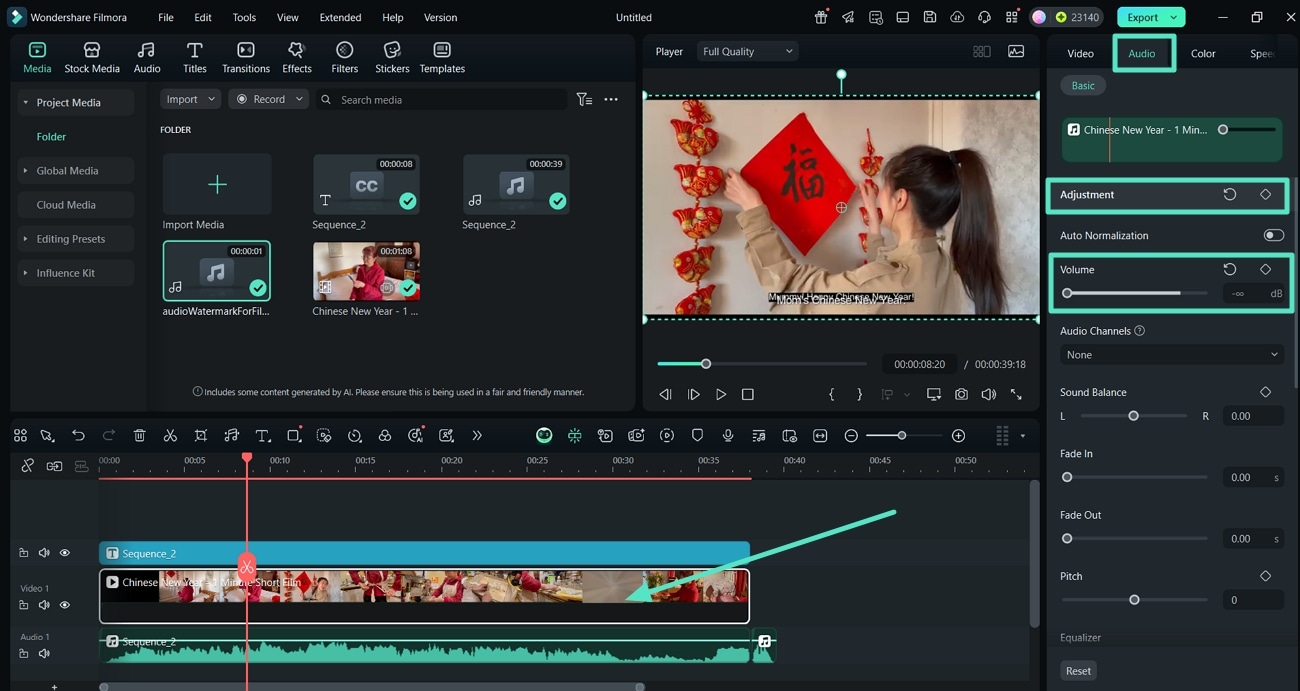Mute the Video 1 track
This screenshot has height=691, width=1300.
coord(44,605)
